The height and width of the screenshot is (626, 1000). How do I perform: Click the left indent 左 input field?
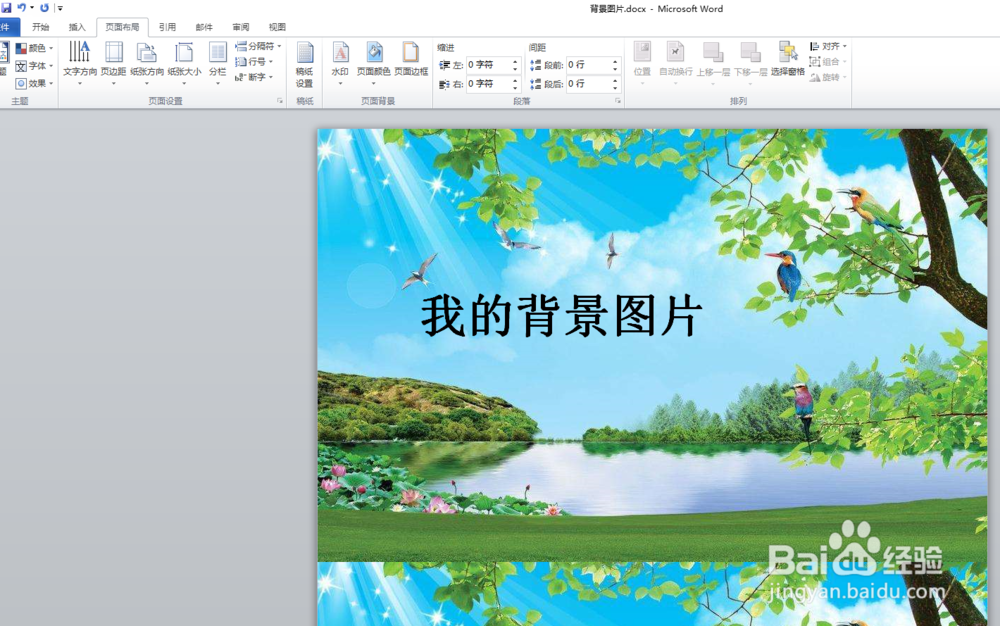[488, 65]
